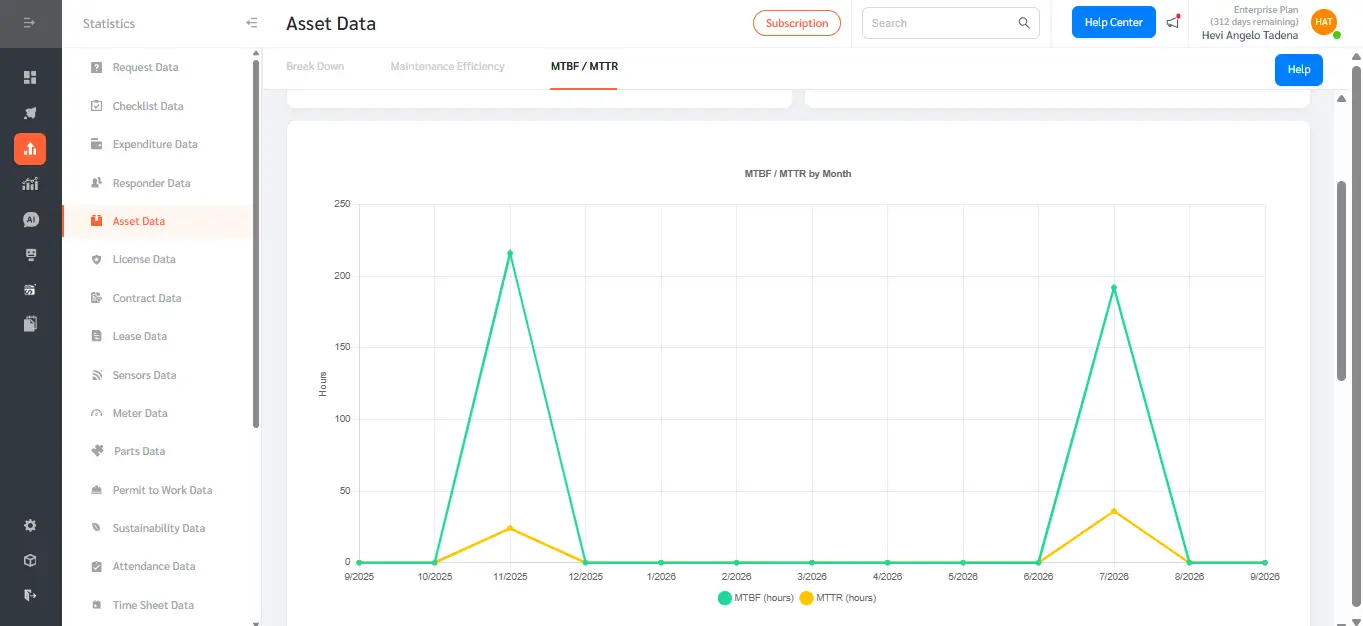Expand the main navigation rail
The image size is (1363, 626).
pyautogui.click(x=30, y=23)
